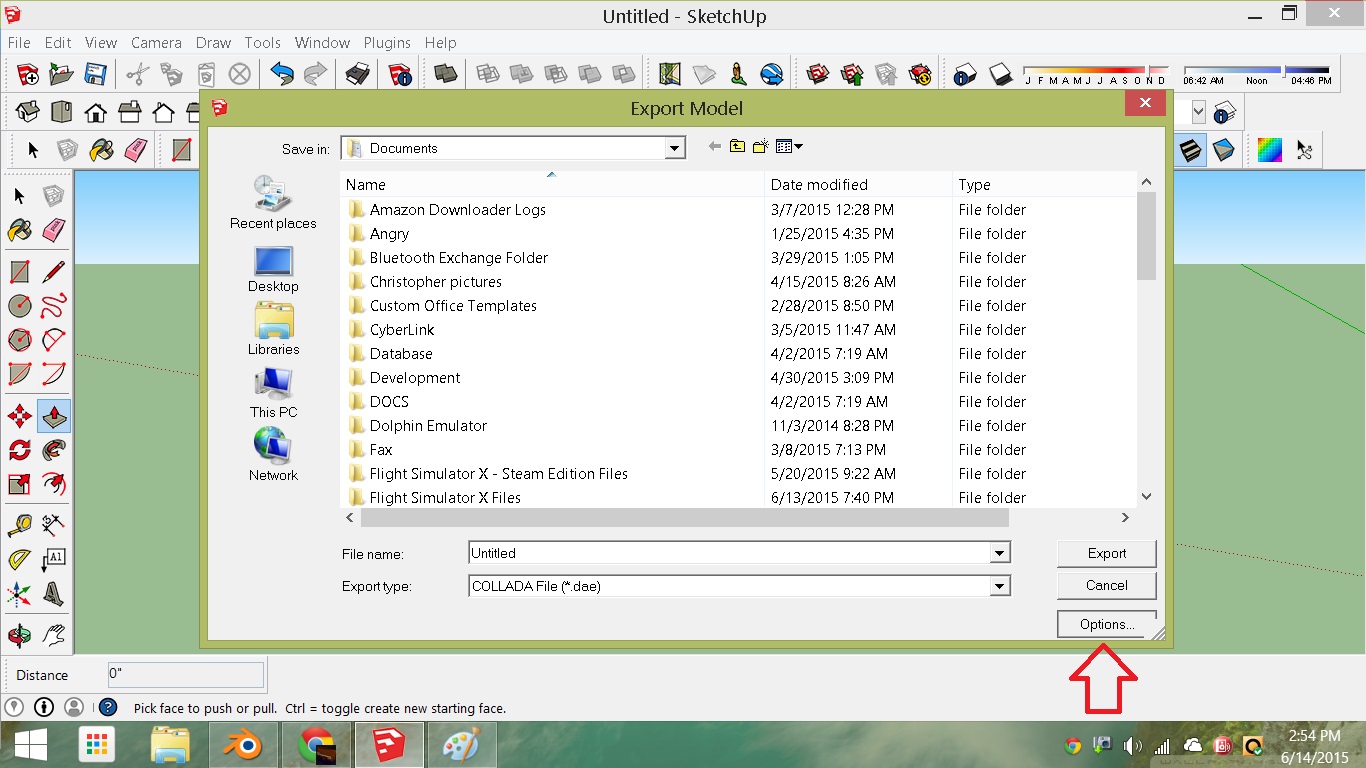Select the Follow Me tool
This screenshot has width=1366, height=768.
[54, 450]
